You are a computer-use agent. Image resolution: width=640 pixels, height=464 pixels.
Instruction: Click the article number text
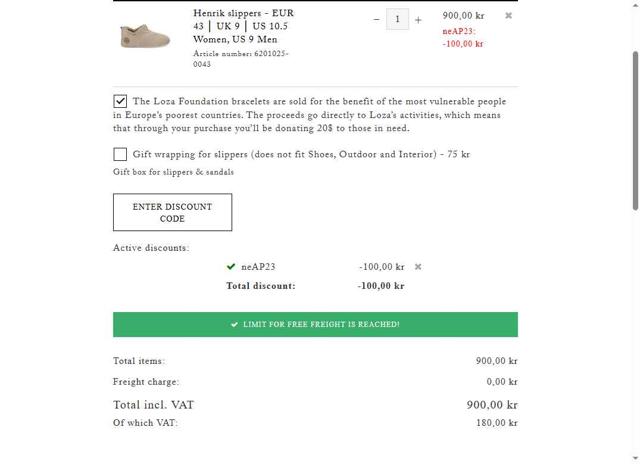click(x=240, y=58)
